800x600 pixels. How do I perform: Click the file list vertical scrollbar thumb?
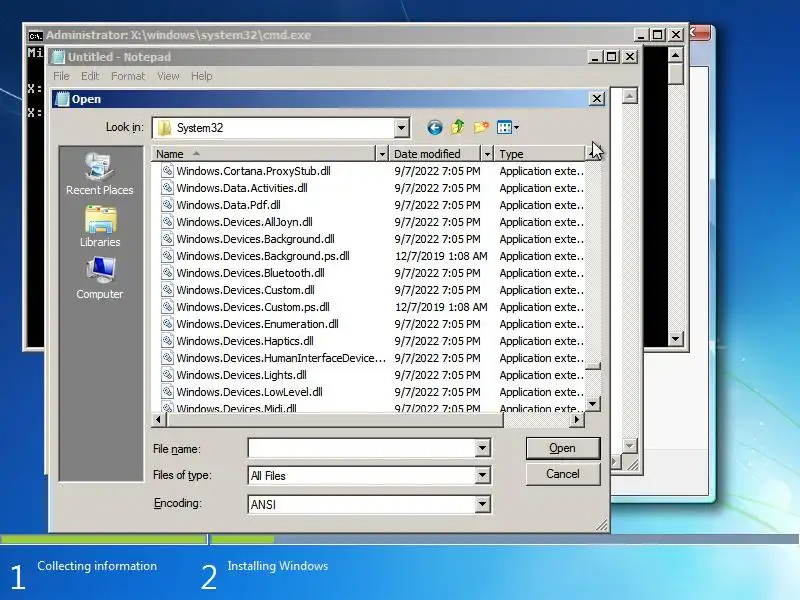[x=592, y=366]
